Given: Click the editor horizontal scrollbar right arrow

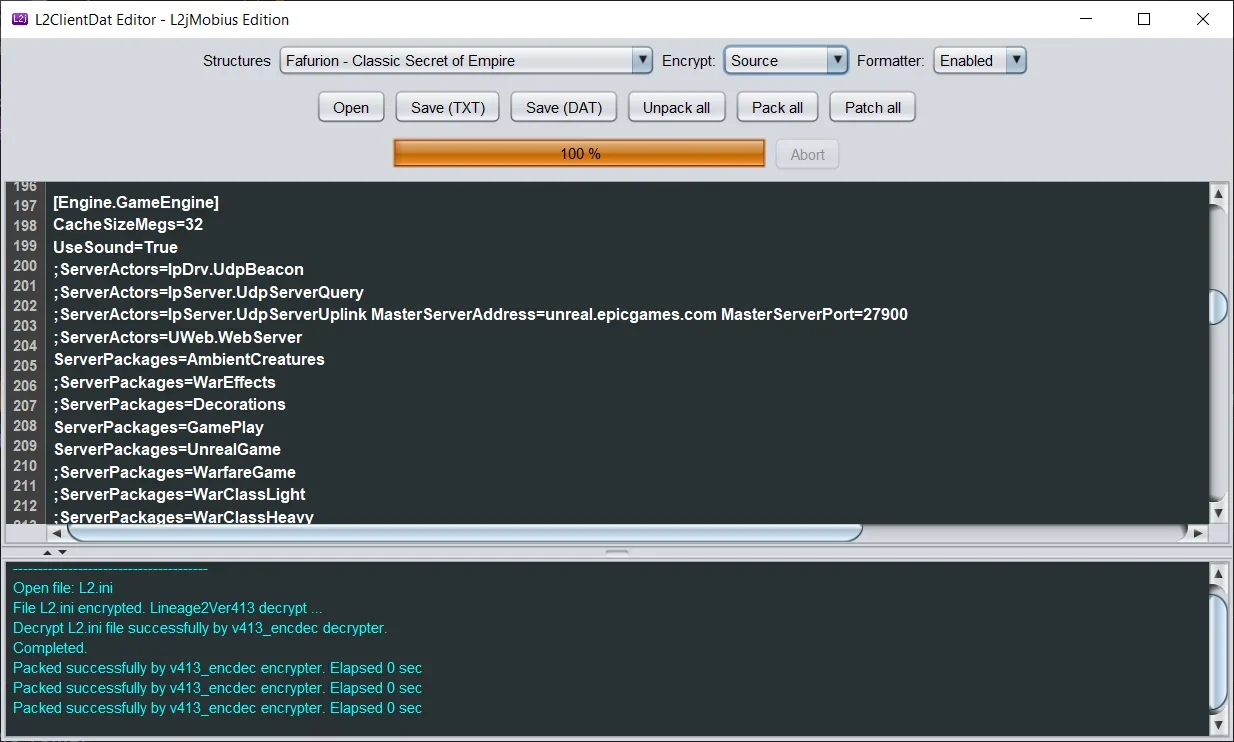Looking at the screenshot, I should pyautogui.click(x=1199, y=534).
